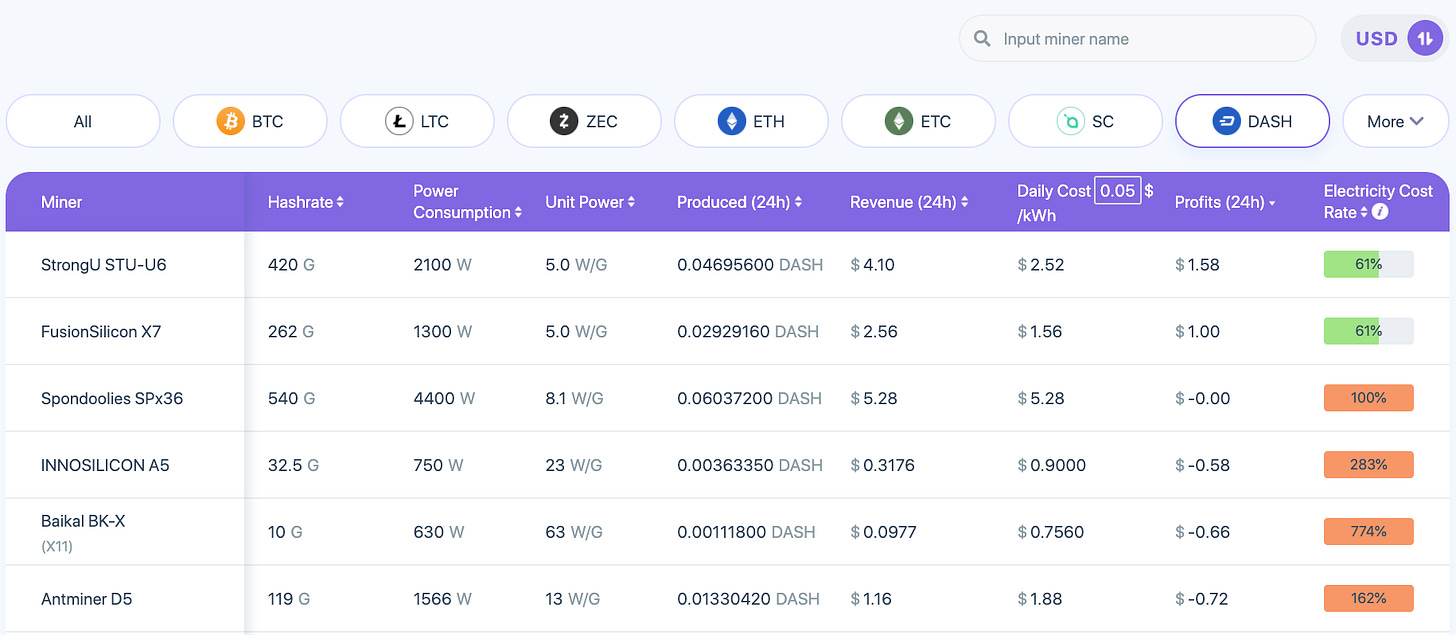Click the Siacoin logo icon
Screen dimensions: 1456x635
pyautogui.click(x=1071, y=122)
